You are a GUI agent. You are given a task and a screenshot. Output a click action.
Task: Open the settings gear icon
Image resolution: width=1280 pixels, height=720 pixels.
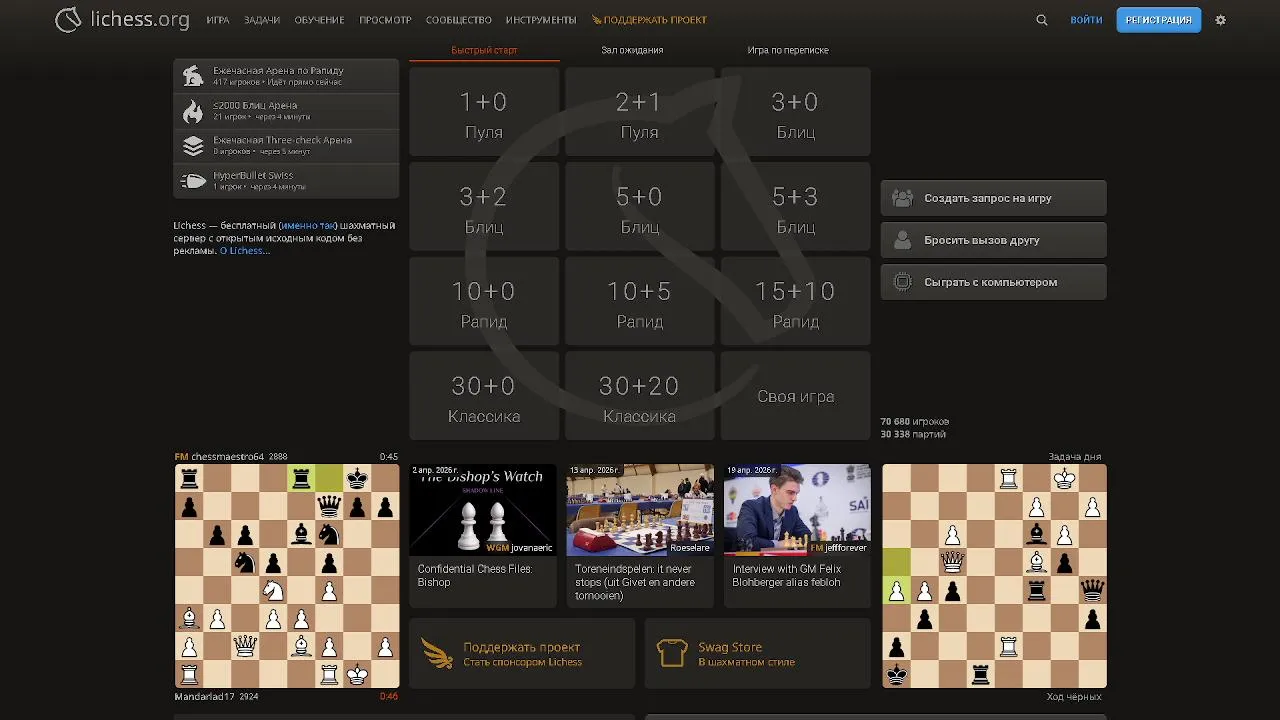tap(1220, 20)
